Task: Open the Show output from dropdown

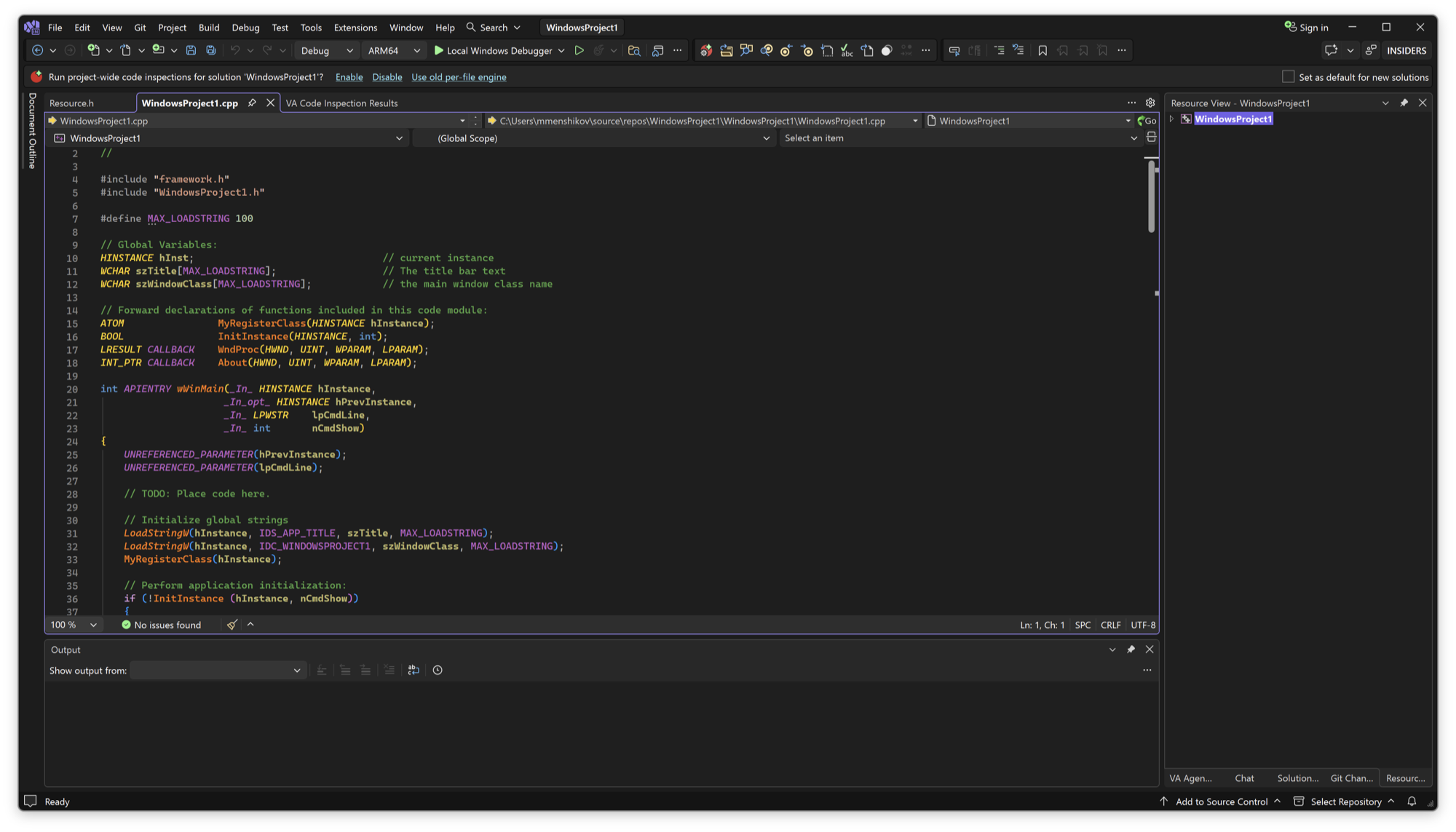Action: pos(217,670)
